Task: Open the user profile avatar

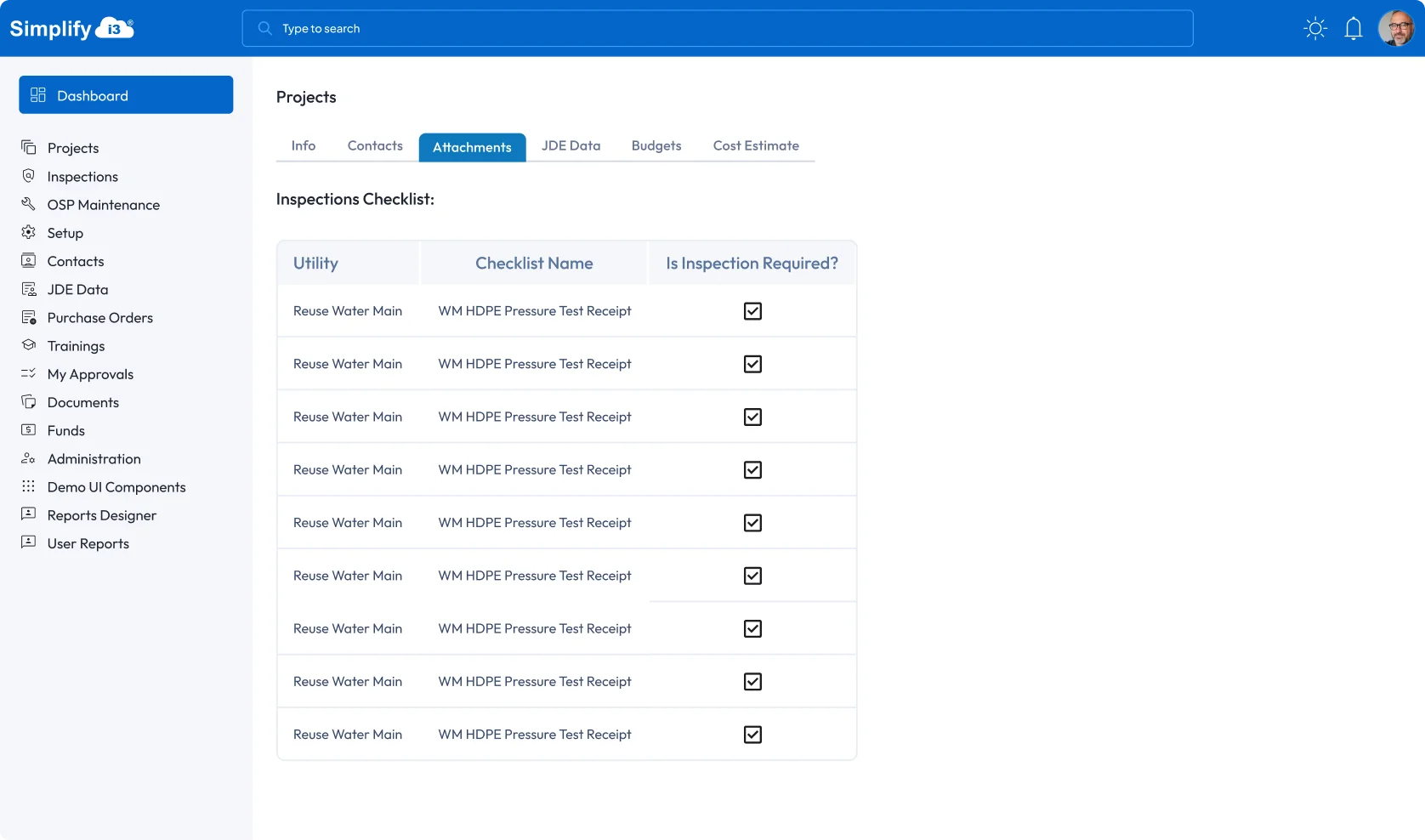Action: (1395, 29)
